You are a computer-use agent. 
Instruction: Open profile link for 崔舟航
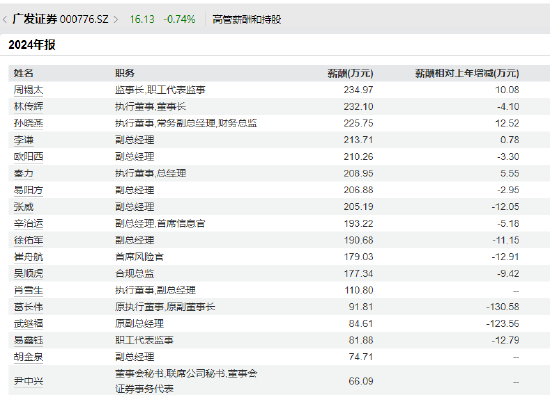(x=28, y=257)
